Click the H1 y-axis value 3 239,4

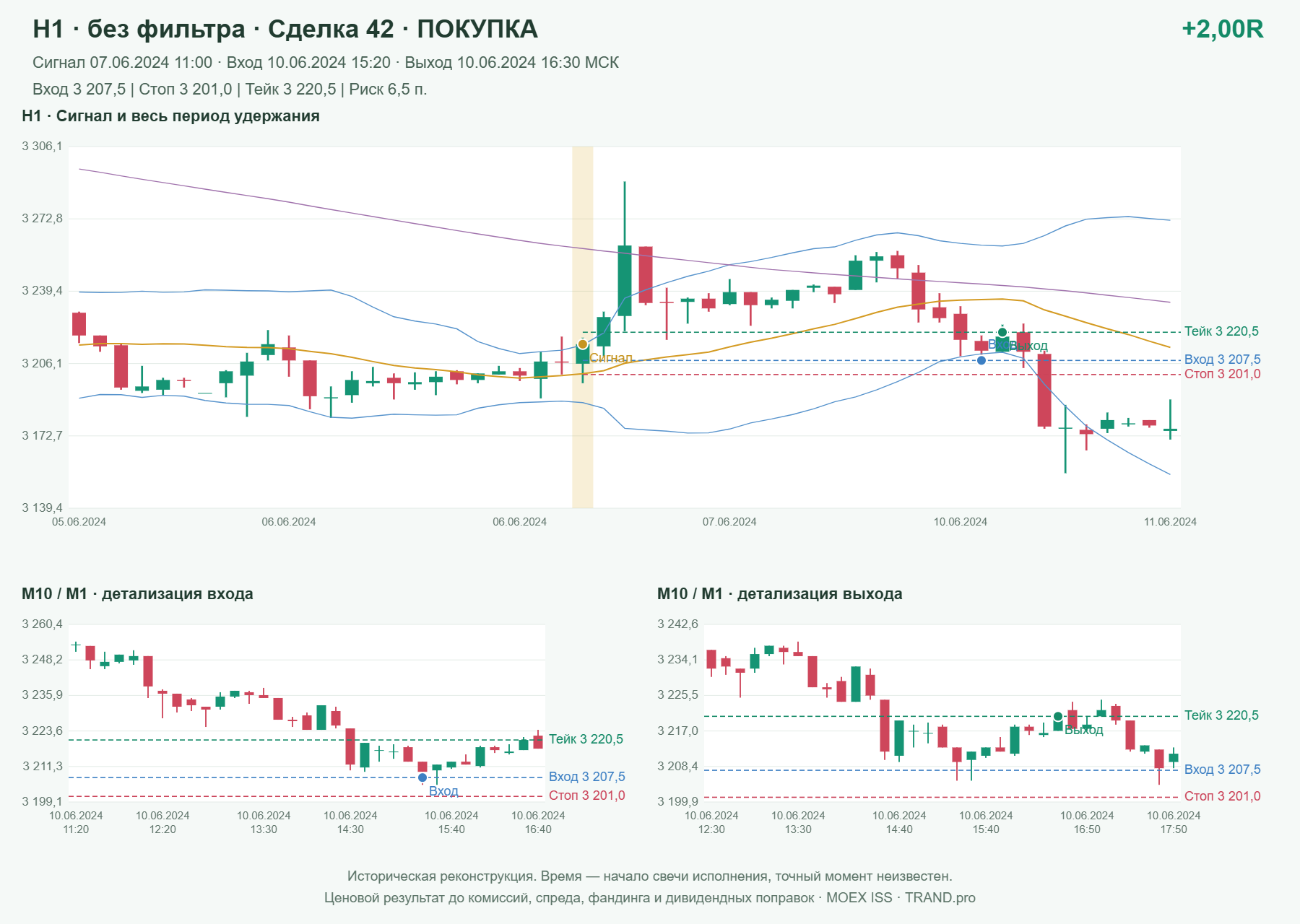(x=42, y=291)
